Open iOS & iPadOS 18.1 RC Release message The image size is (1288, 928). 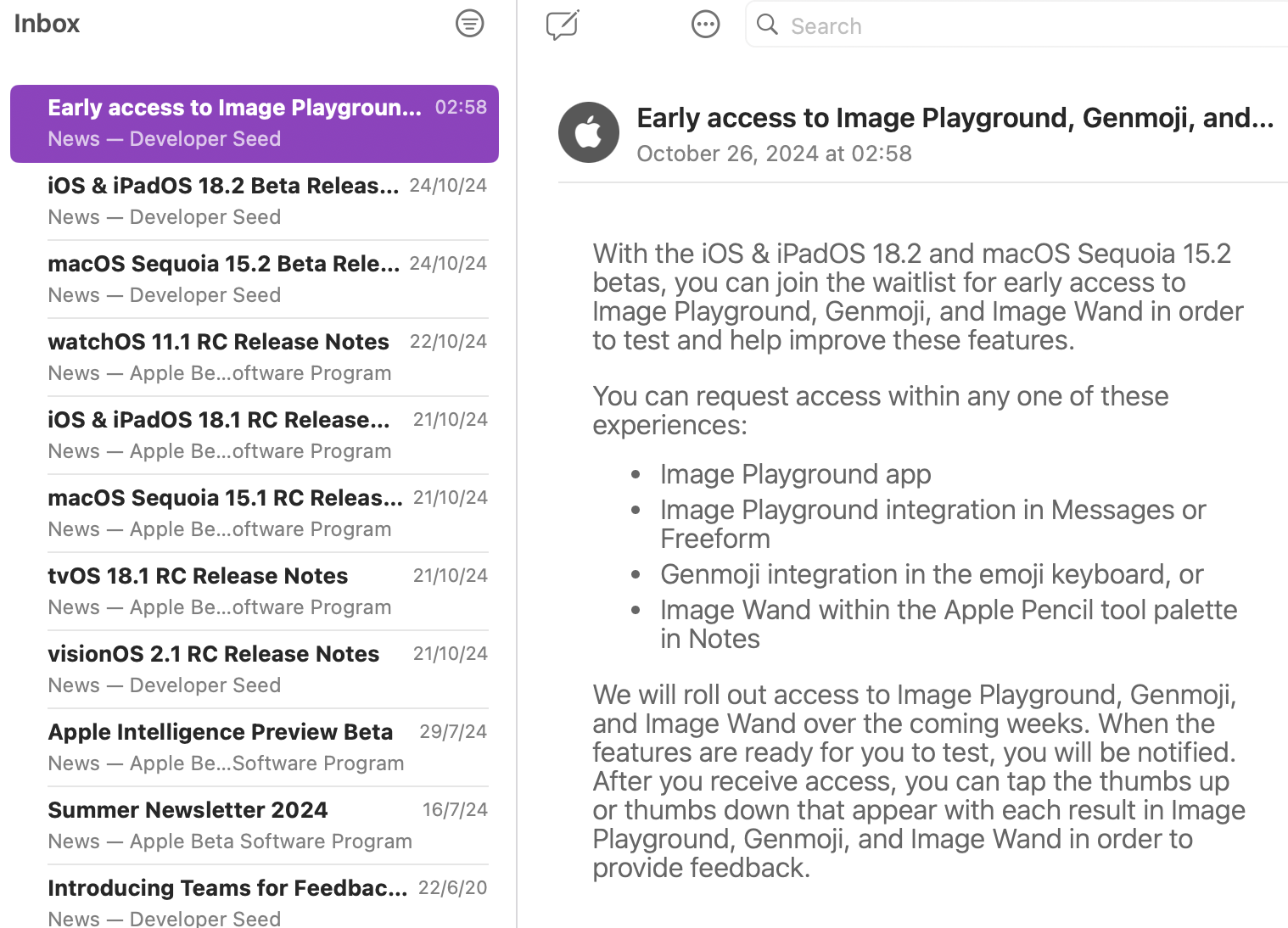pyautogui.click(x=255, y=435)
